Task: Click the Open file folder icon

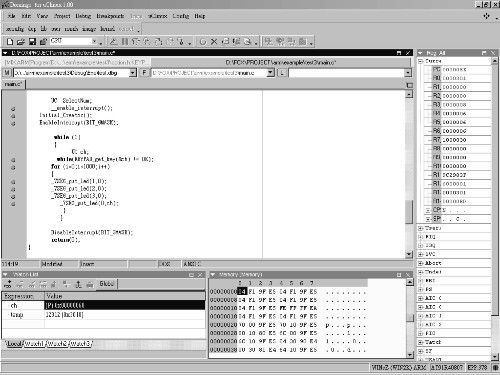Action: [x=21, y=42]
